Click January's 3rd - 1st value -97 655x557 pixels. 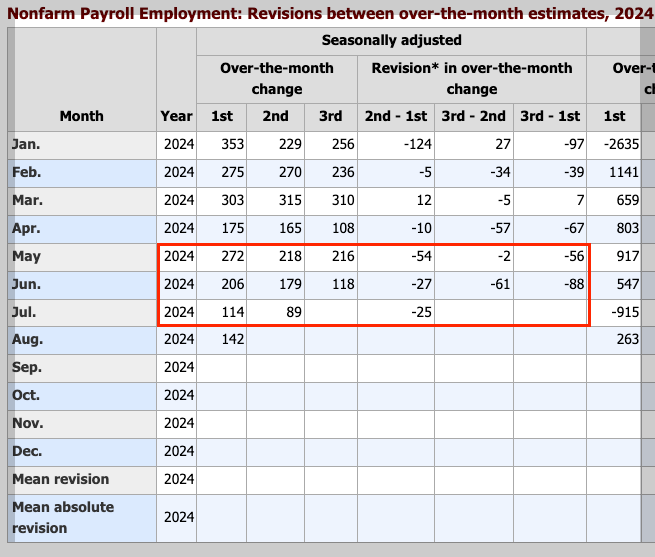click(574, 144)
